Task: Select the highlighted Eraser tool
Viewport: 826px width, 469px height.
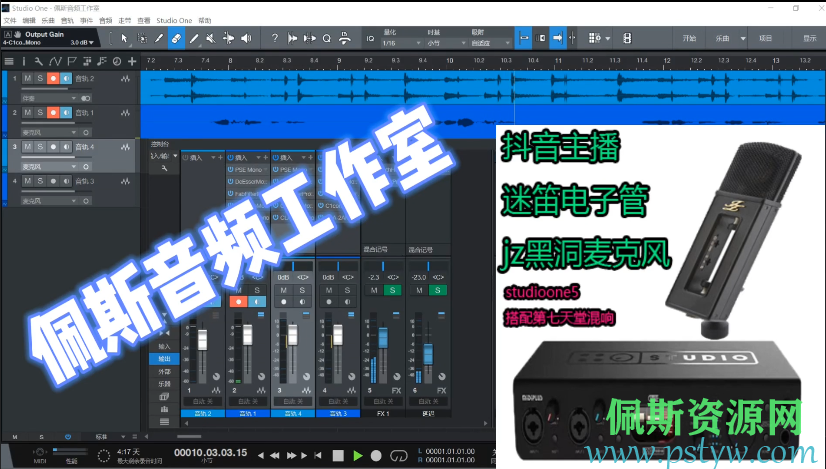Action: (x=176, y=38)
